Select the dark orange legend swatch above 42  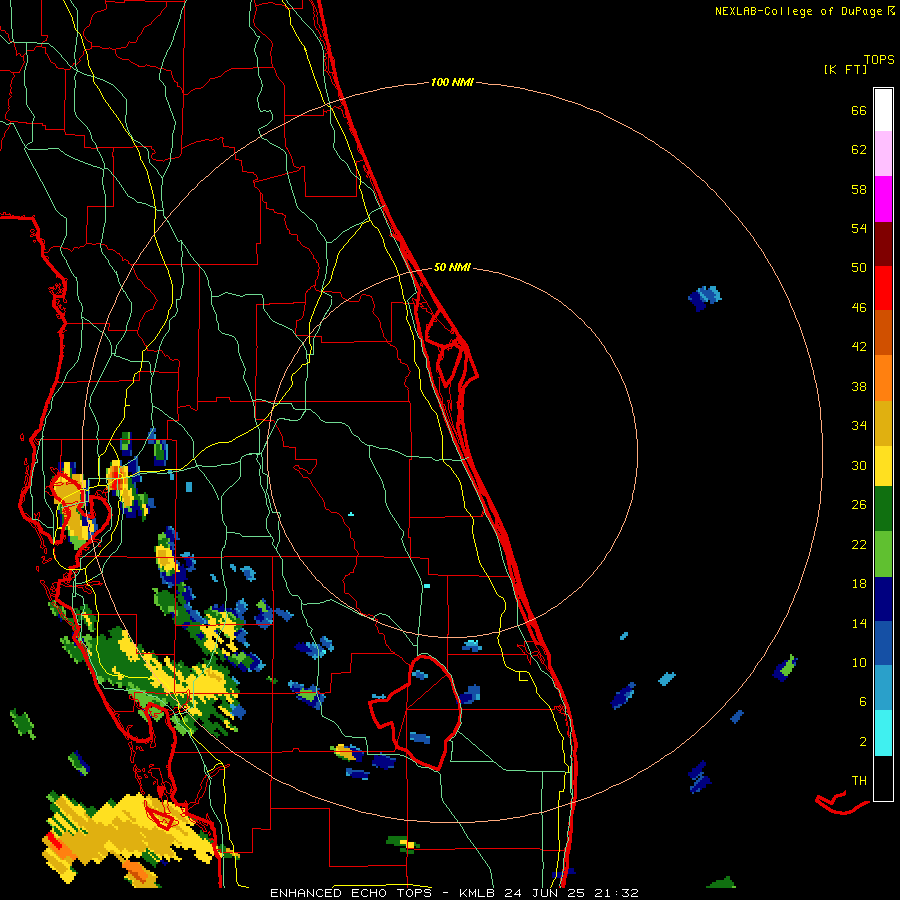point(883,332)
